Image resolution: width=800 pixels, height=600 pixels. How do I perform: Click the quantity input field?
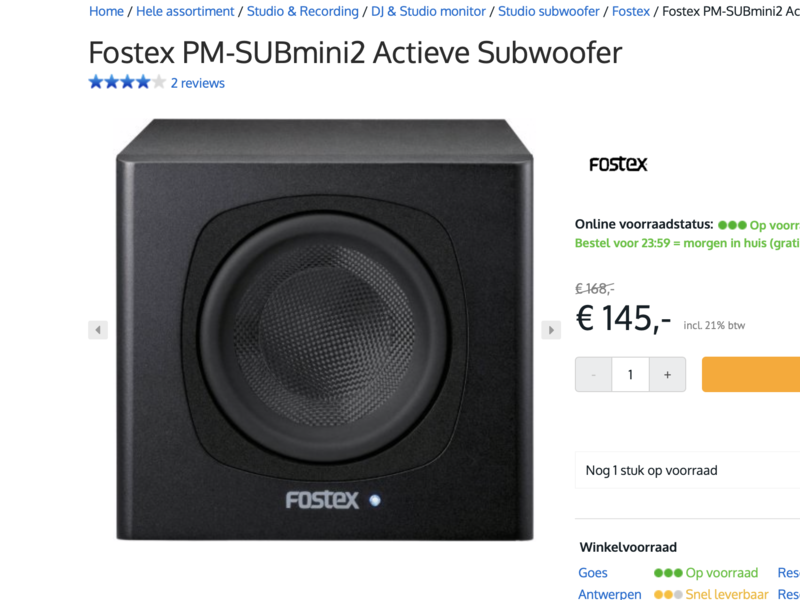tap(631, 374)
